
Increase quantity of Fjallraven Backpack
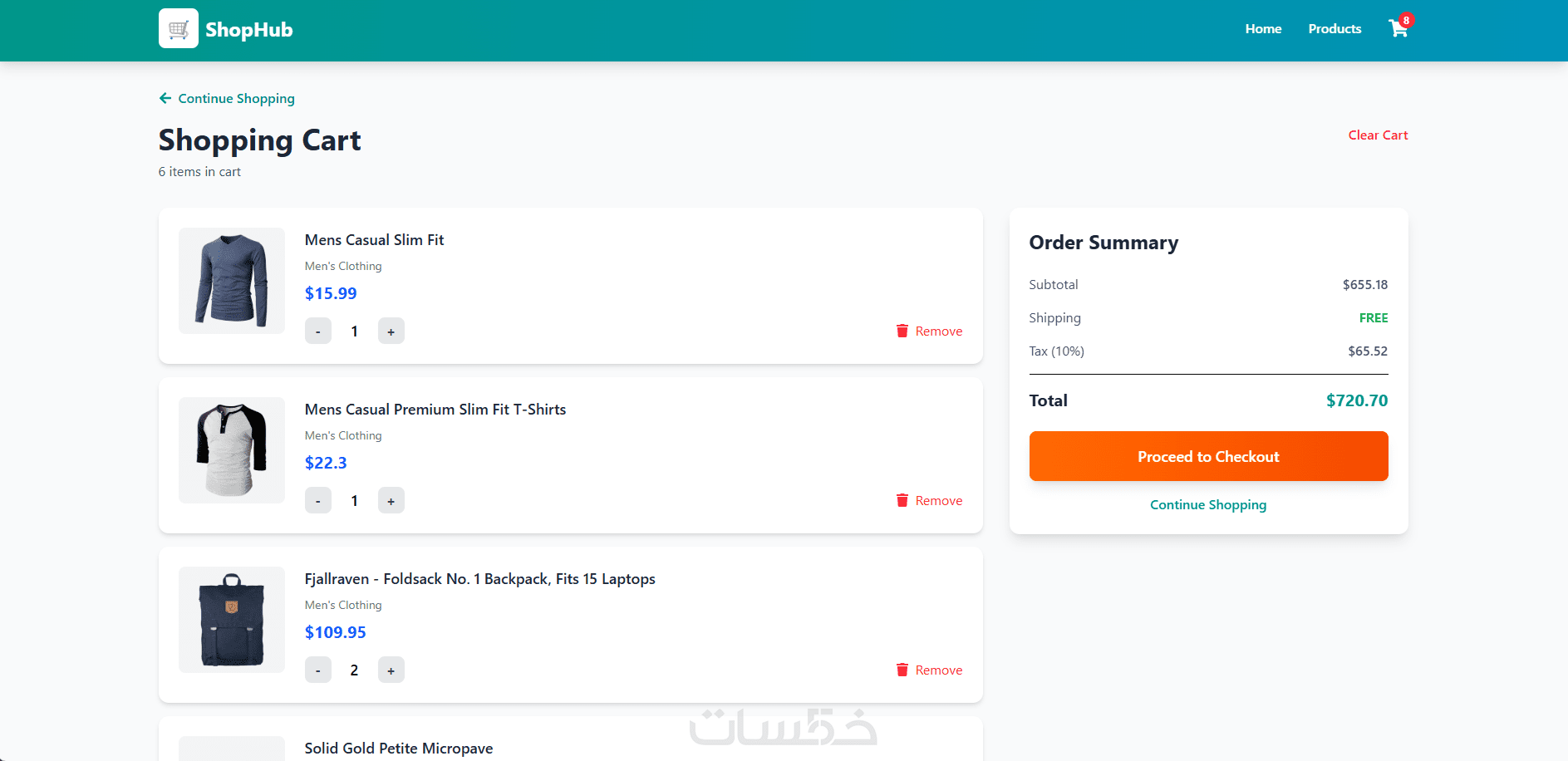click(x=391, y=670)
